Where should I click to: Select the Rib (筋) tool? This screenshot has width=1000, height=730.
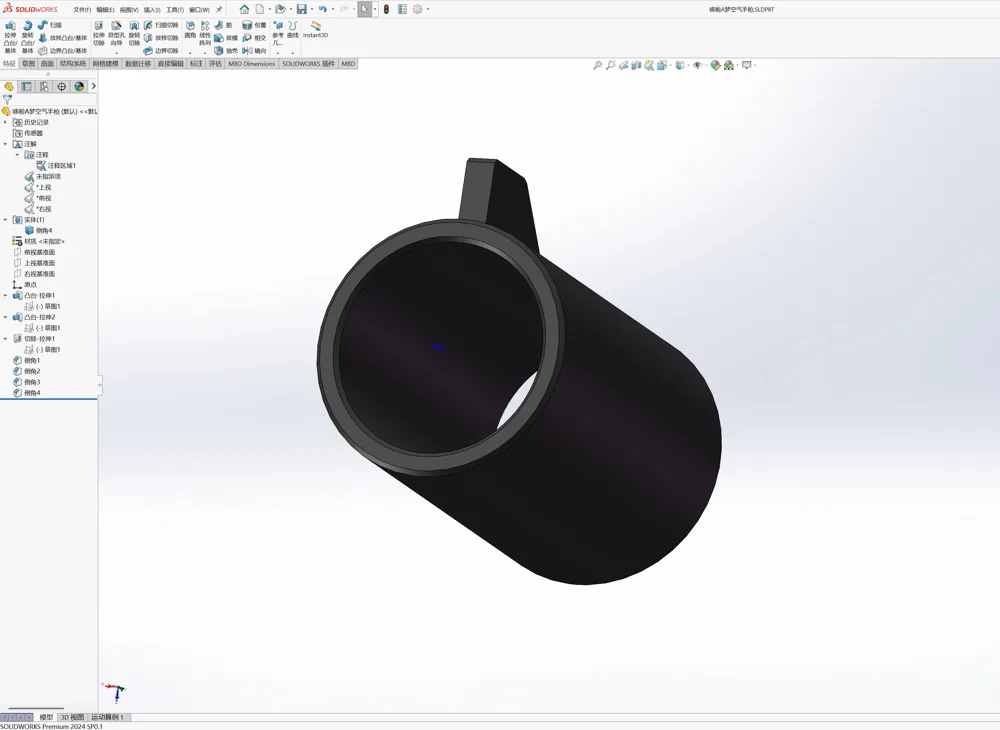223,25
